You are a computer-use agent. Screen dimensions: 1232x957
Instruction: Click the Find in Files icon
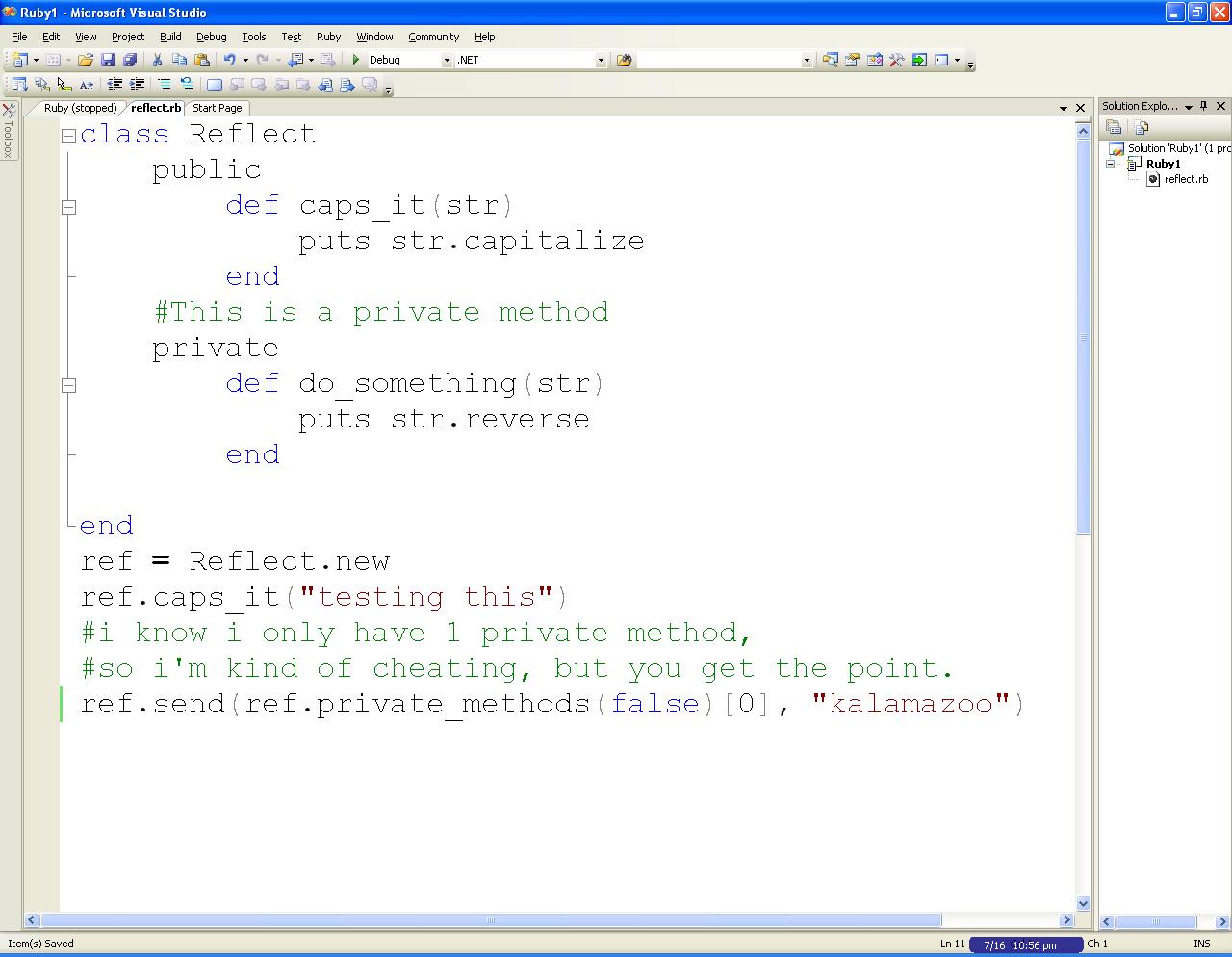click(x=624, y=60)
